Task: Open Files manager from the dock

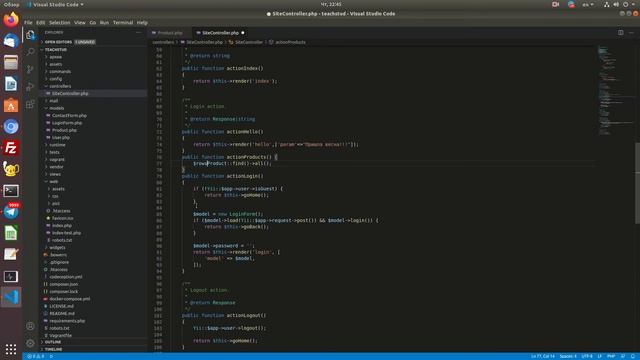Action: click(11, 62)
